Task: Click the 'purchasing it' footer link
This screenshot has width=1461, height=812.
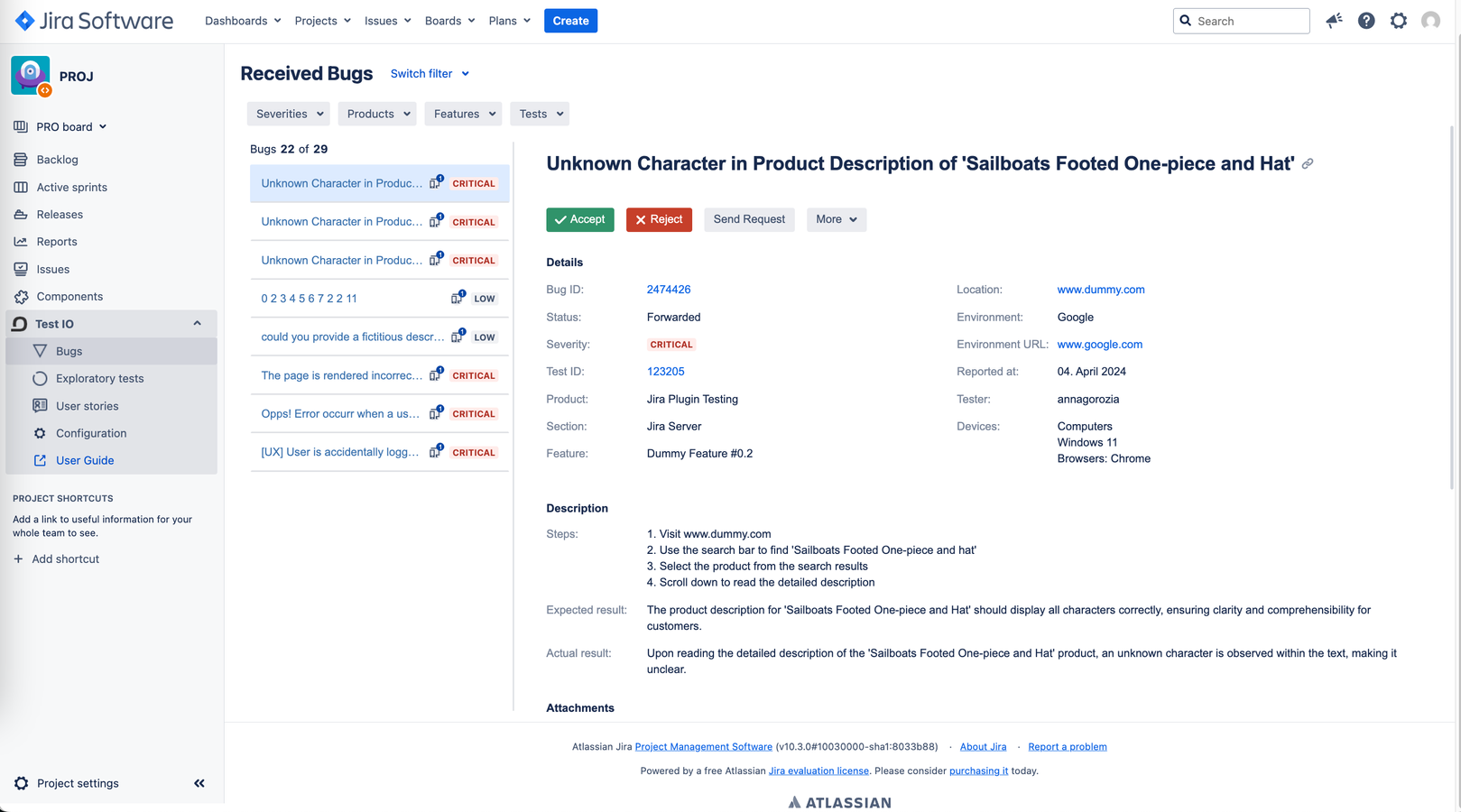Action: point(978,771)
